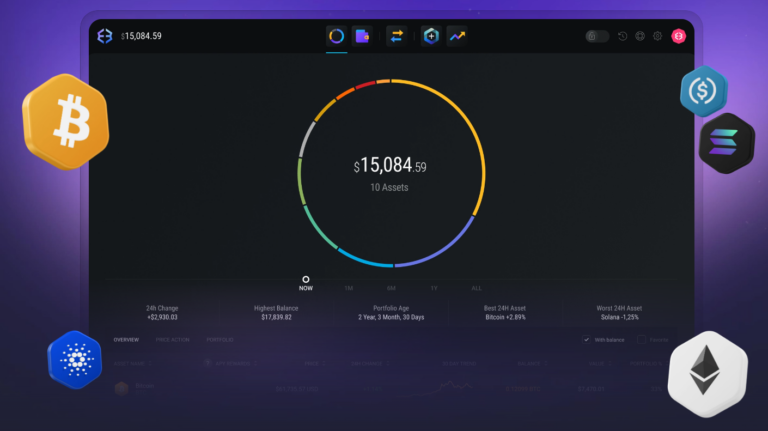Select the NOW timeline marker
The height and width of the screenshot is (431, 768).
click(306, 284)
